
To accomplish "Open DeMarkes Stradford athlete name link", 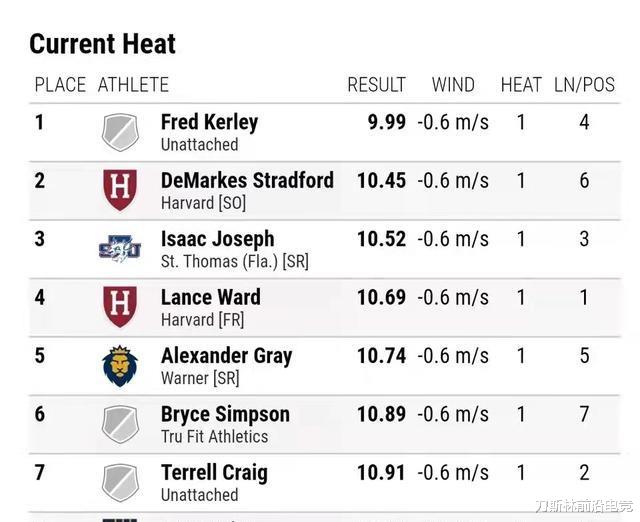I will point(247,180).
